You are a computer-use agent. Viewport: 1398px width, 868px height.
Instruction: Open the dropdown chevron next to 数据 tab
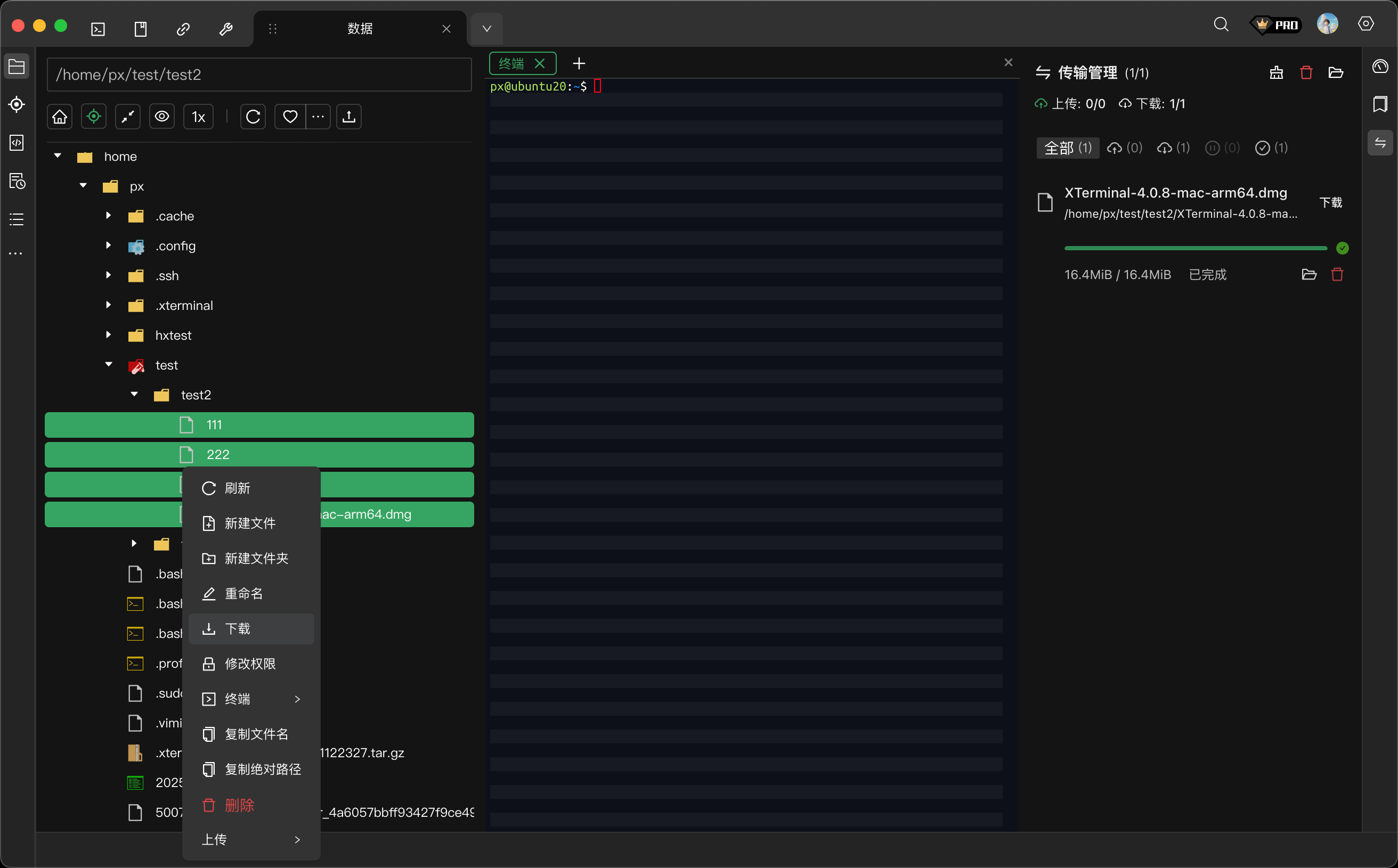(x=486, y=28)
